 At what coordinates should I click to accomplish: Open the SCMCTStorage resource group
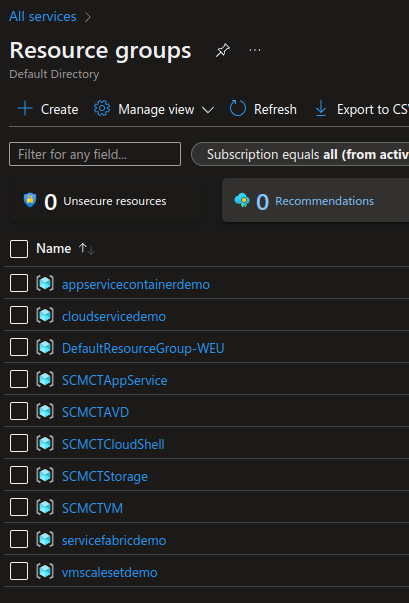tap(105, 476)
